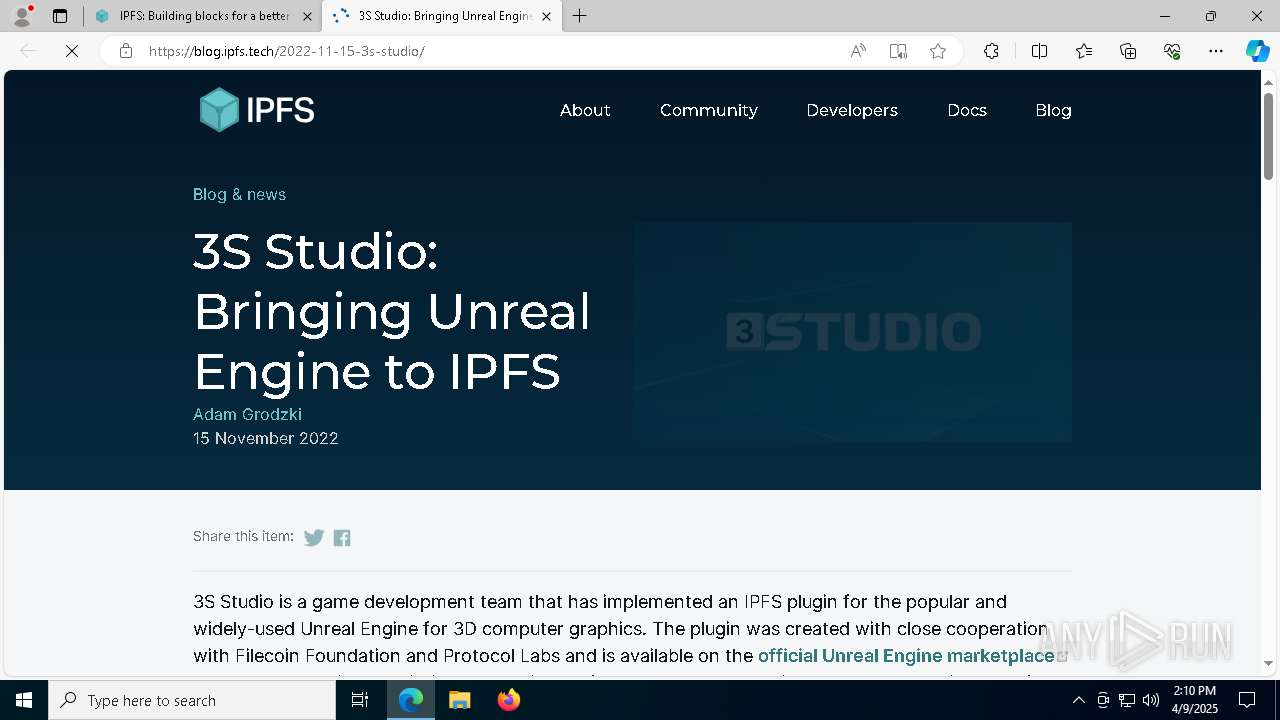
Task: Open the network status icon
Action: [x=1127, y=700]
